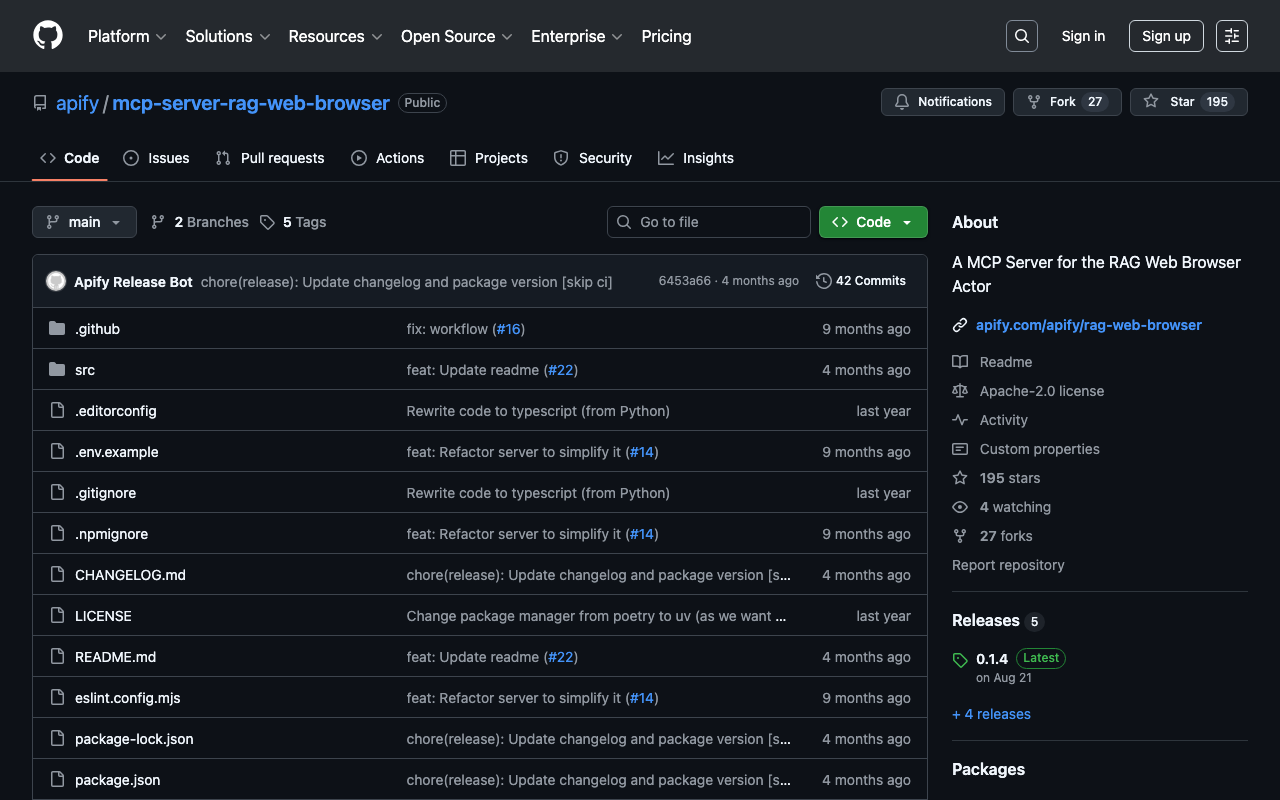Click the Activity pulse icon
This screenshot has height=800, width=1280.
[960, 420]
